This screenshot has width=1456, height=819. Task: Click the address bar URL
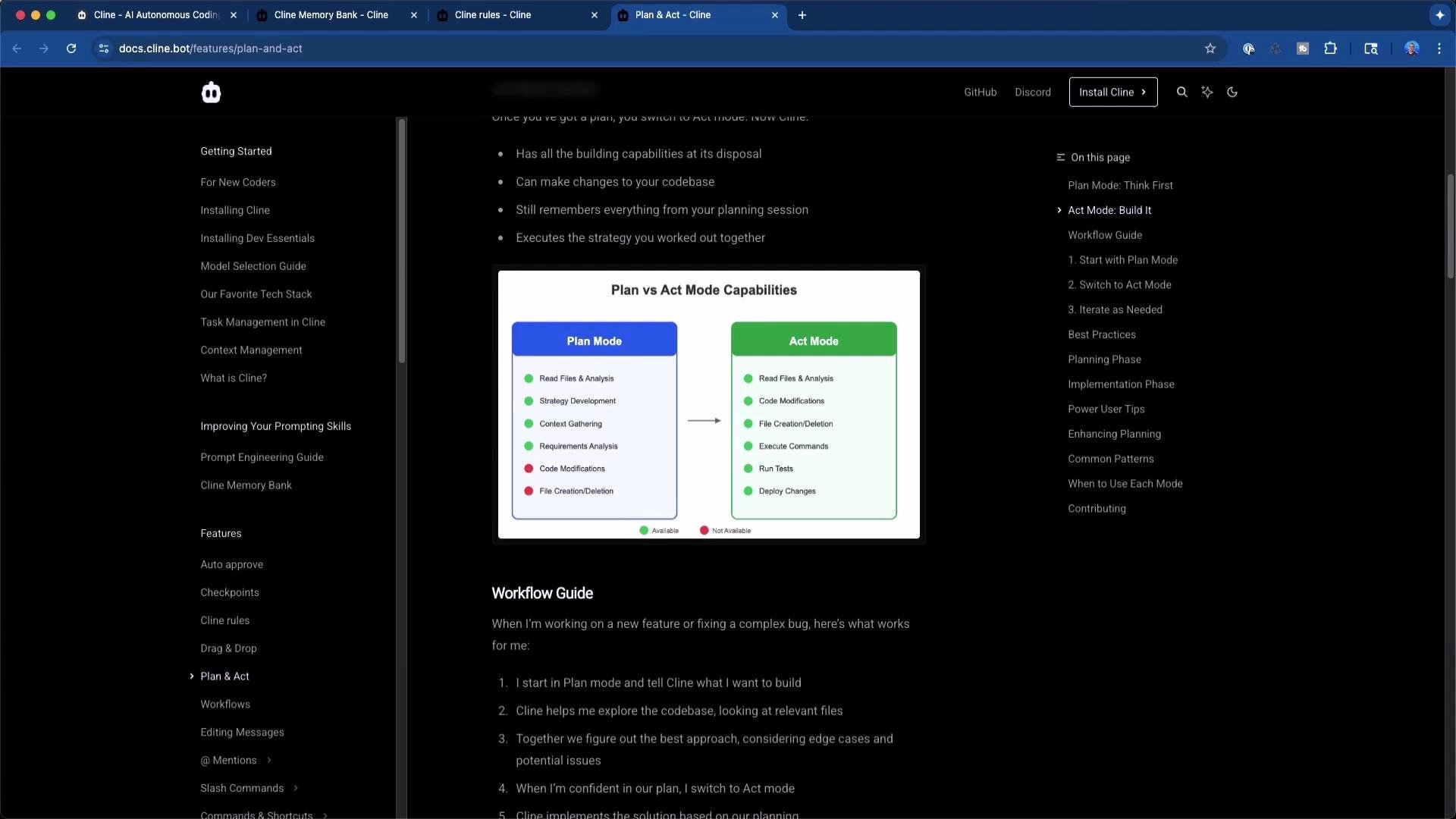(210, 49)
